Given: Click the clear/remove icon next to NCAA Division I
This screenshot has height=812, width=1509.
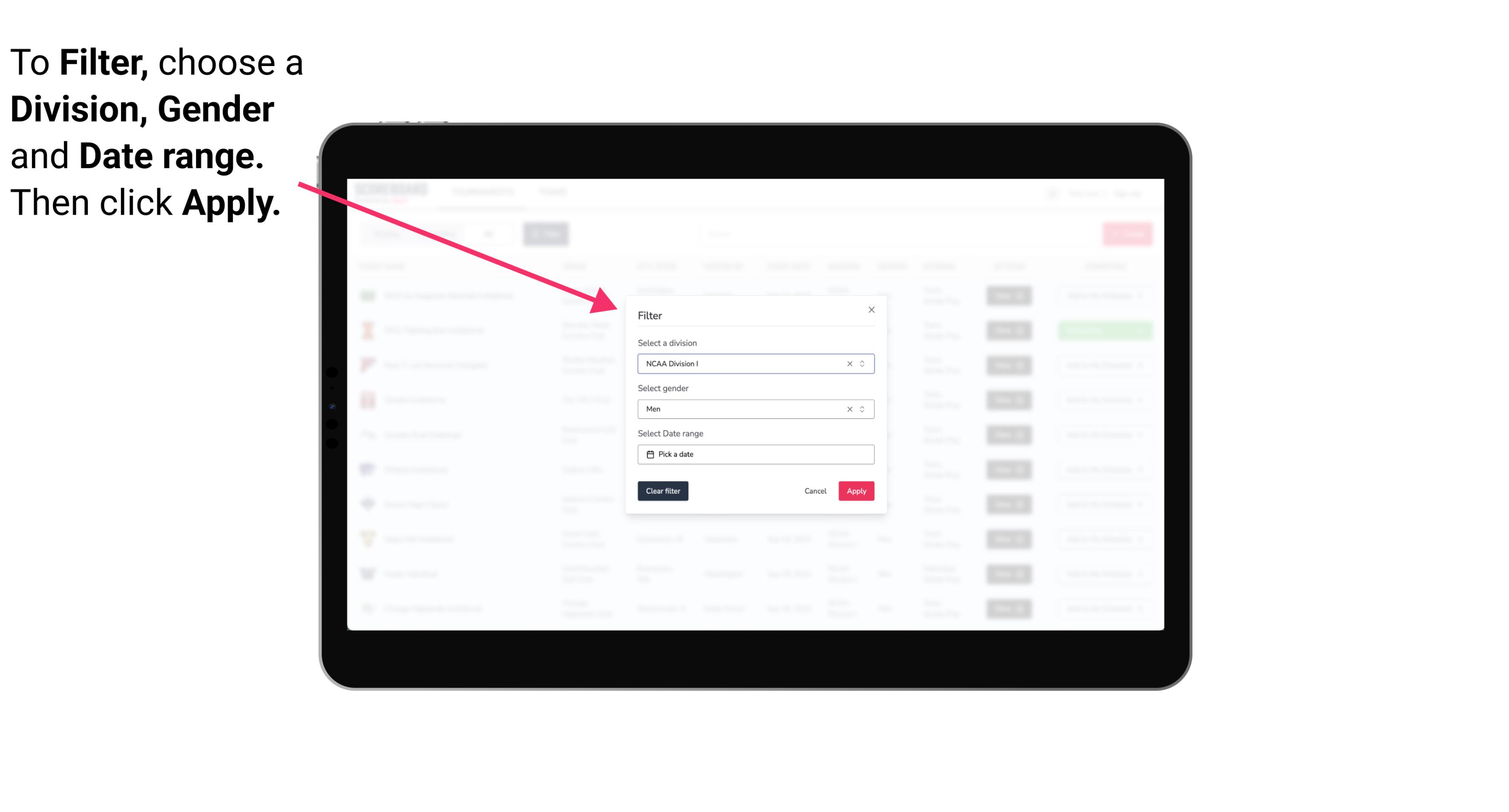Looking at the screenshot, I should point(849,363).
